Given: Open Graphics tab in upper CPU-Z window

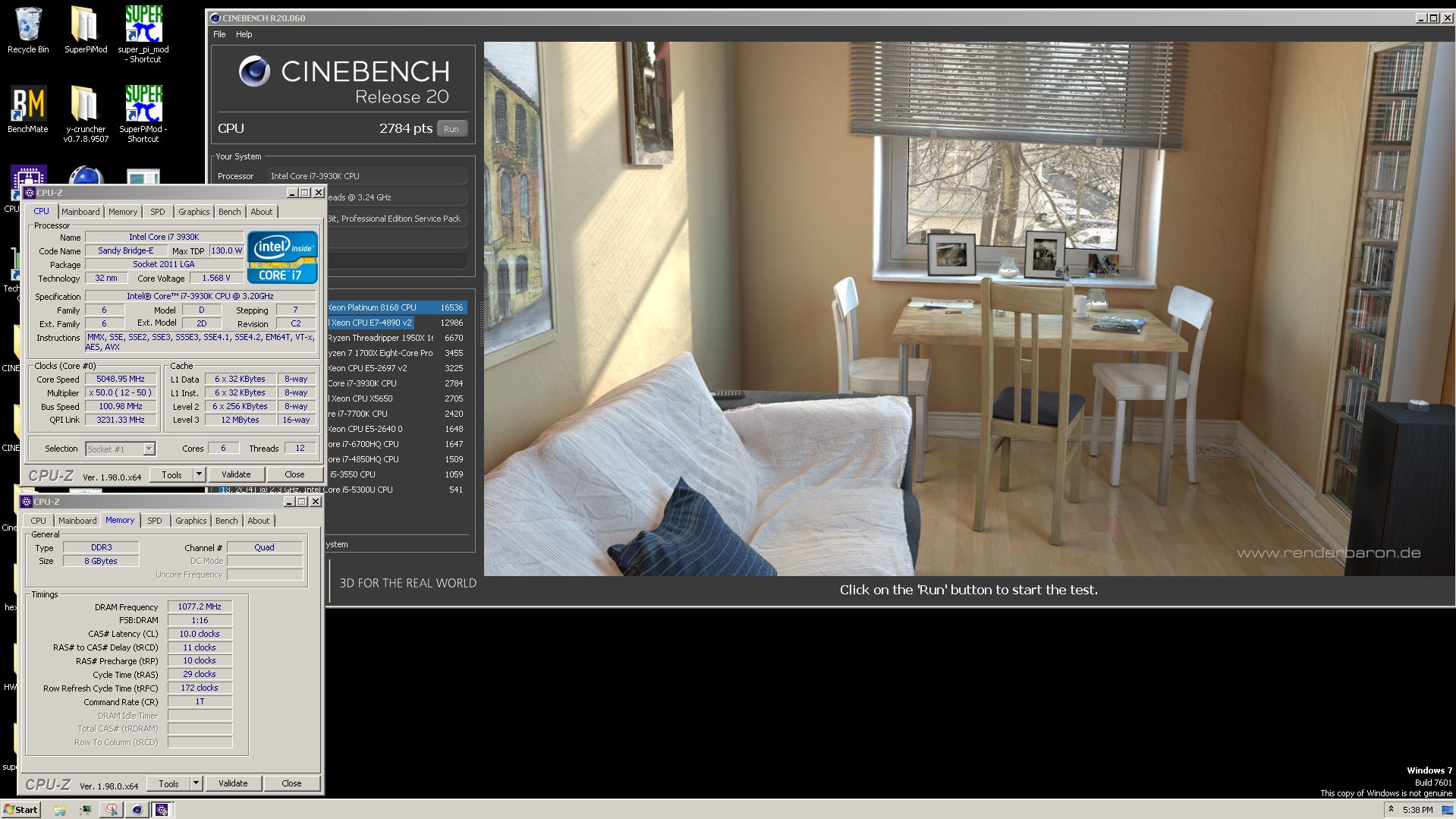Looking at the screenshot, I should pos(194,212).
